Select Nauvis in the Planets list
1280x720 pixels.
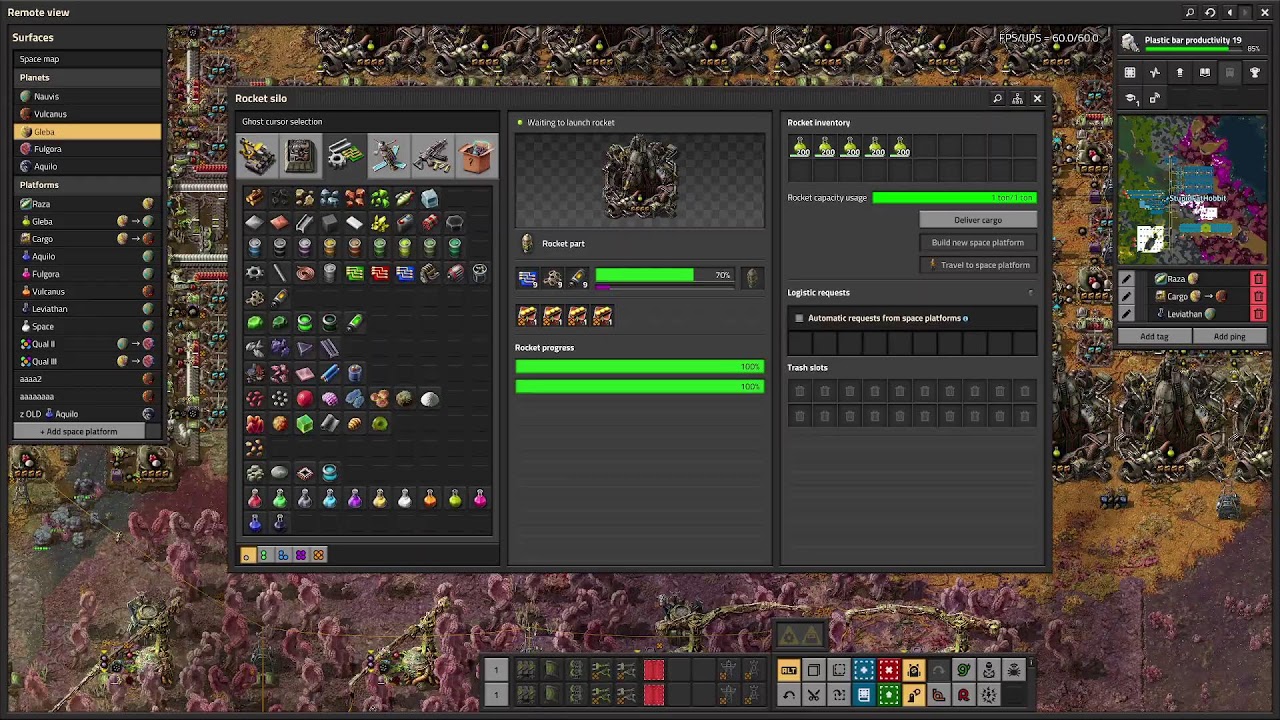point(87,96)
